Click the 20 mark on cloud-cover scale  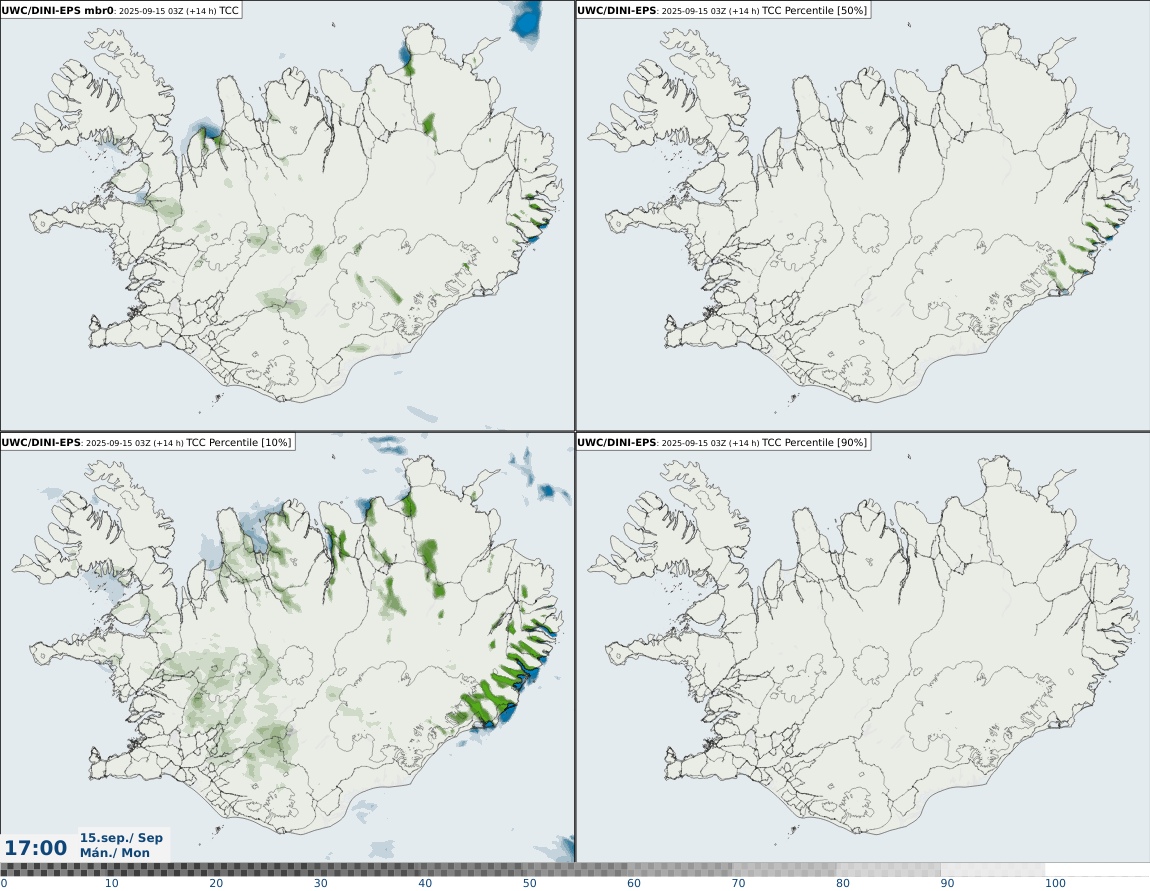click(x=216, y=883)
